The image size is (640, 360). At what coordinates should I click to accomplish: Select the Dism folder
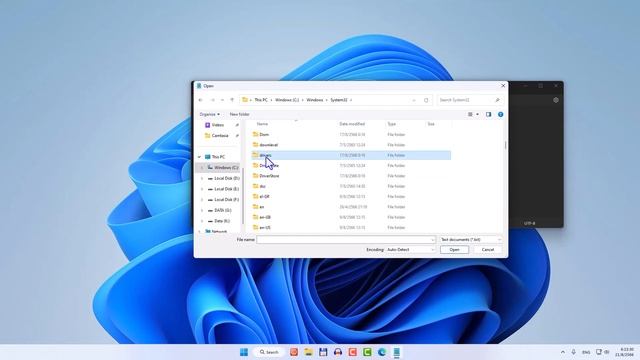pyautogui.click(x=351, y=134)
